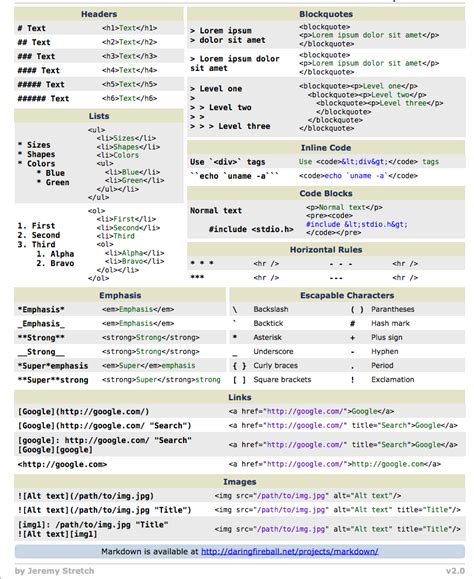Click '[Google](http://google.com/)' link example
The height and width of the screenshot is (579, 474).
click(x=83, y=412)
